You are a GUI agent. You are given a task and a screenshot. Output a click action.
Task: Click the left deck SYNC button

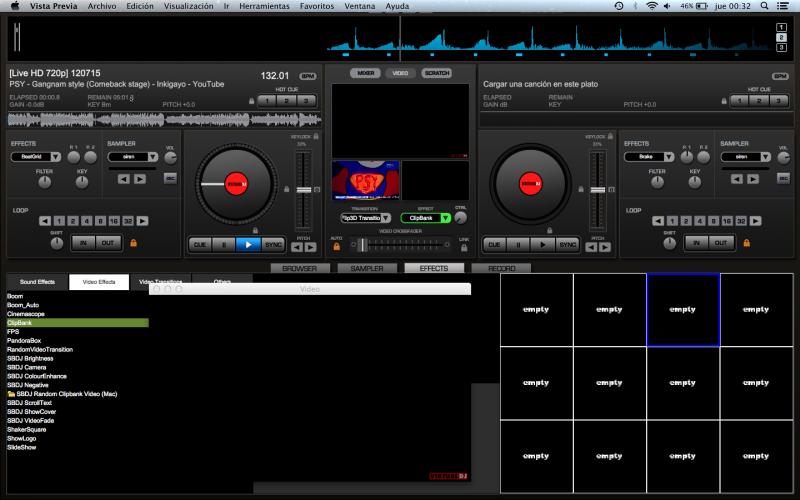click(x=273, y=245)
